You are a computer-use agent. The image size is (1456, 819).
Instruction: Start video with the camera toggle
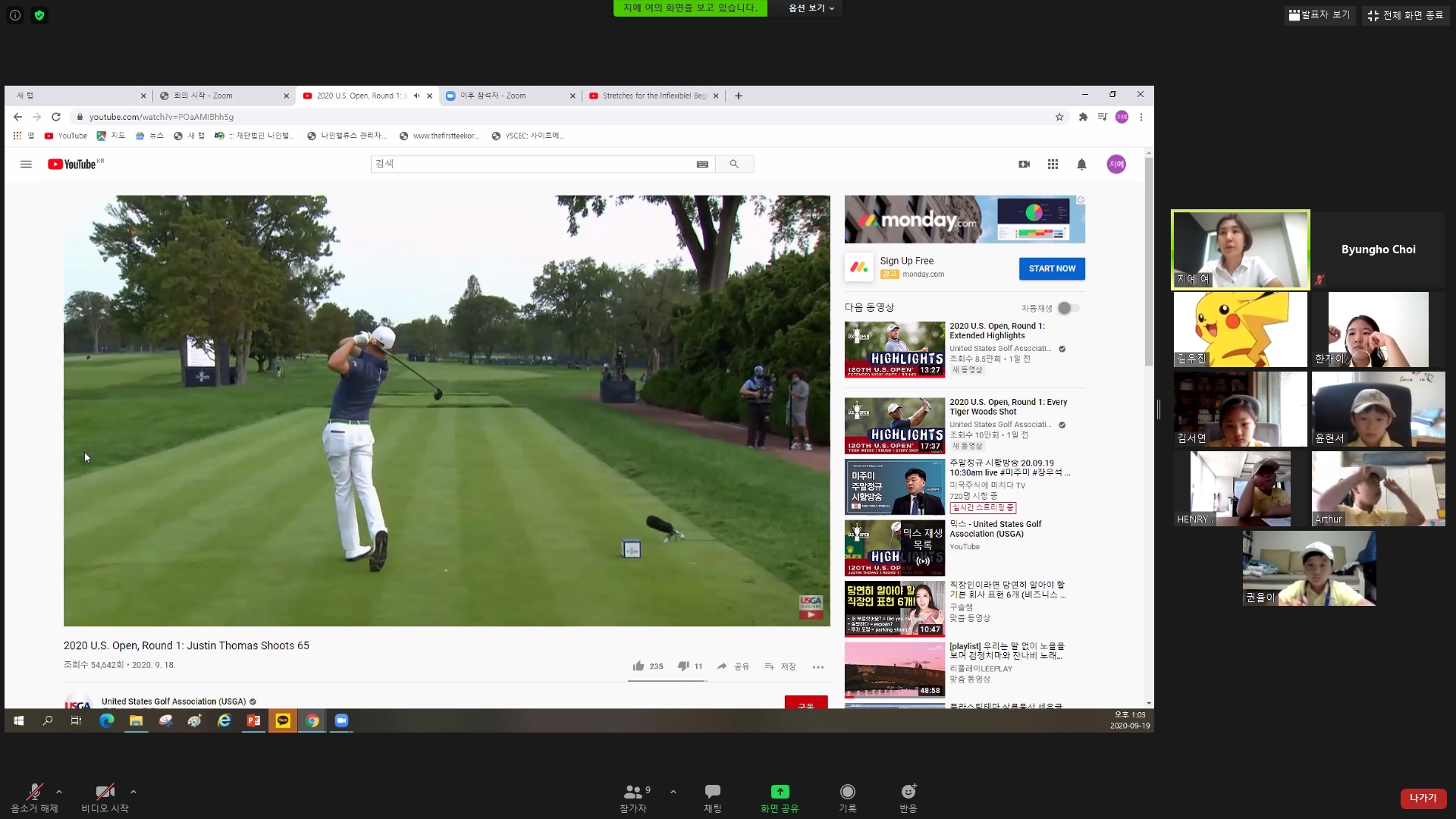click(x=105, y=792)
